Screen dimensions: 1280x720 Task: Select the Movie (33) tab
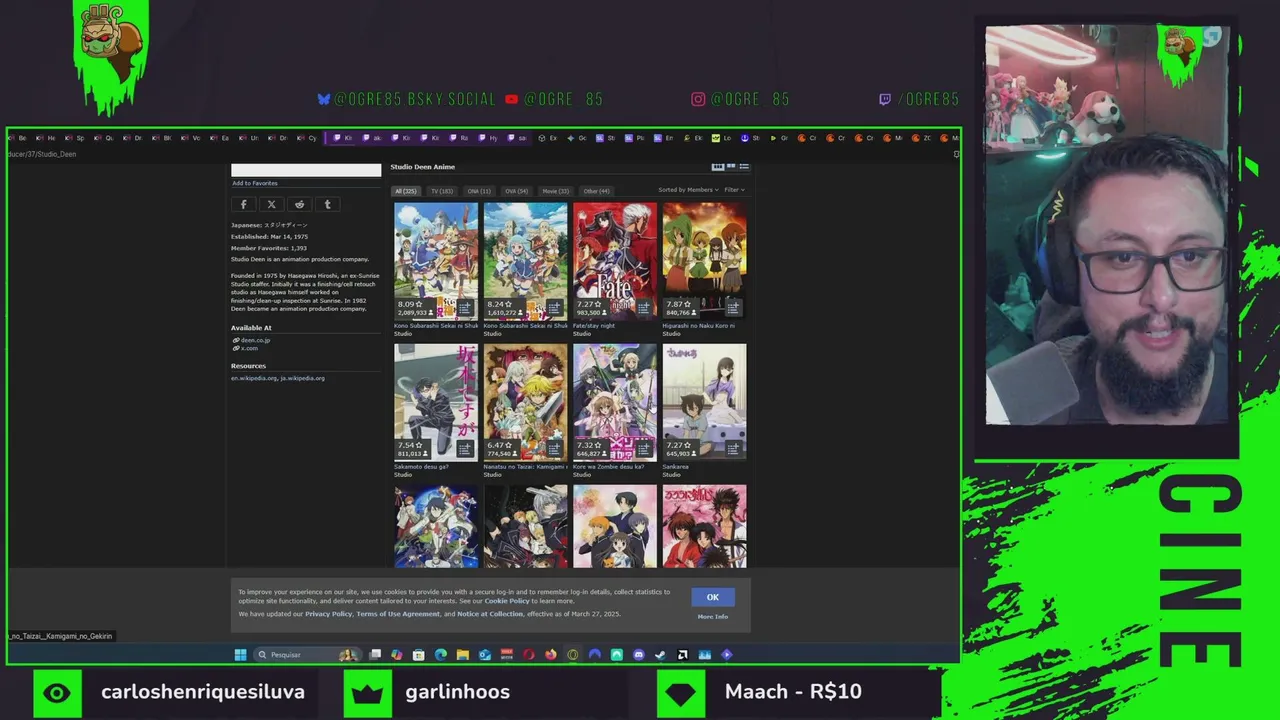[x=556, y=191]
